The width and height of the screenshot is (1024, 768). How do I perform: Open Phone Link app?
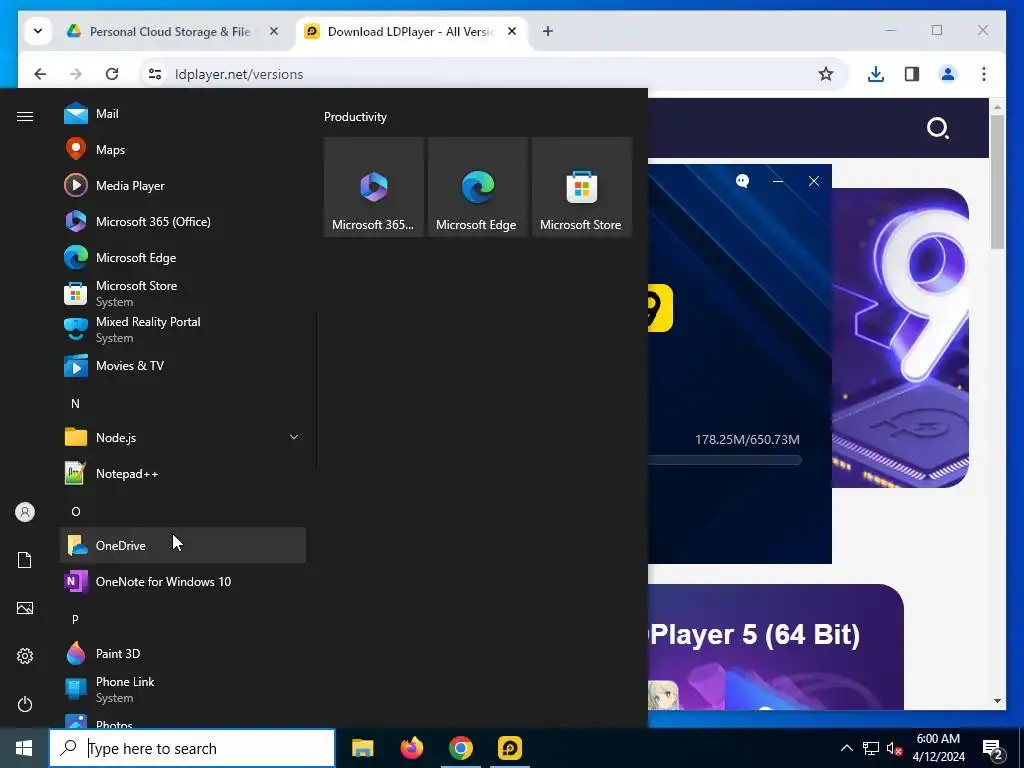click(x=183, y=689)
